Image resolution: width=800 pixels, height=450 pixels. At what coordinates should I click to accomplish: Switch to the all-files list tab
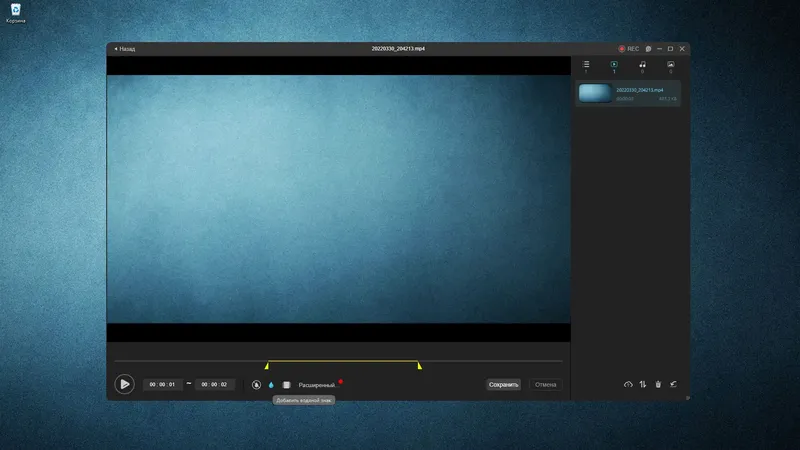pos(586,66)
